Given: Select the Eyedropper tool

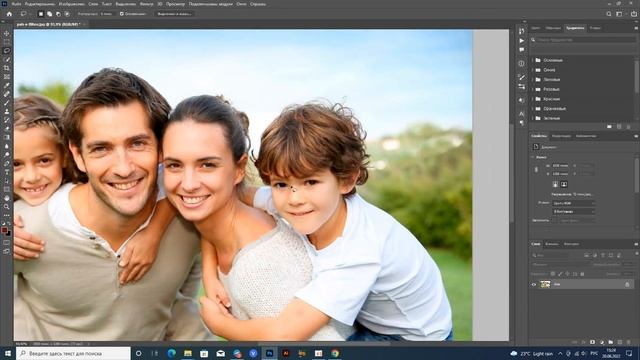Looking at the screenshot, I should 7,85.
